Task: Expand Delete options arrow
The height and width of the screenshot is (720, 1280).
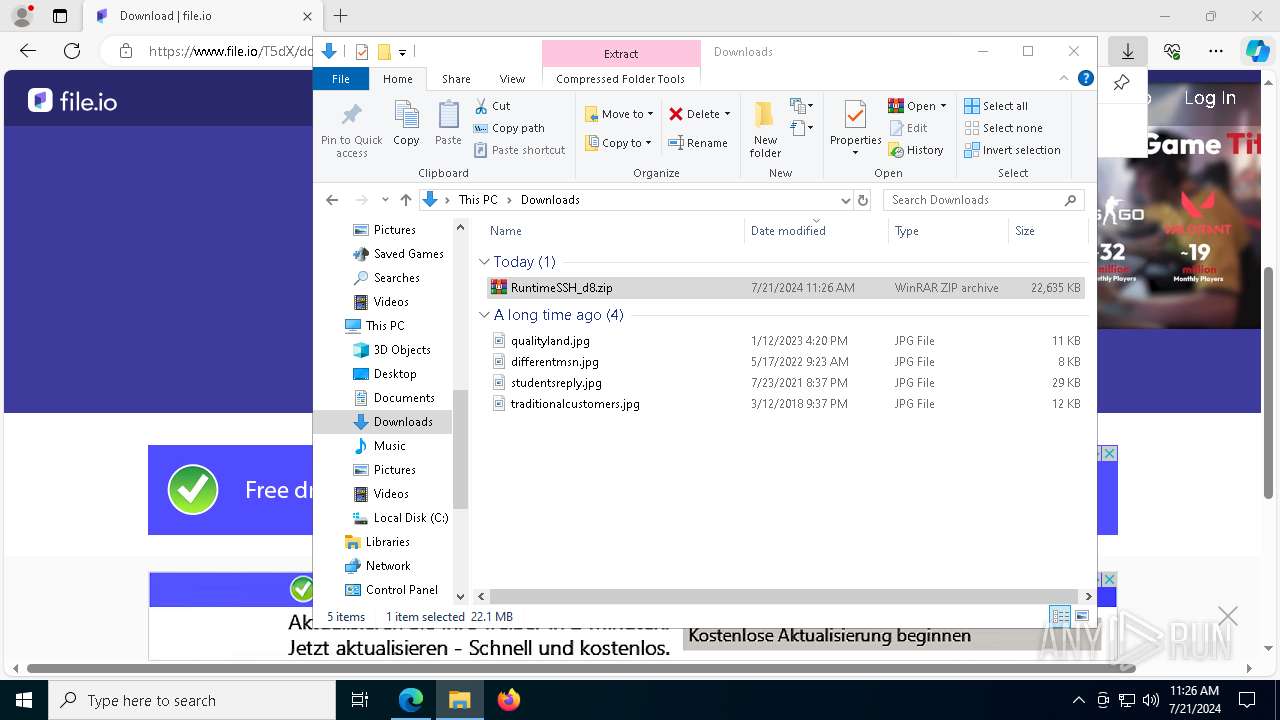Action: pos(727,114)
